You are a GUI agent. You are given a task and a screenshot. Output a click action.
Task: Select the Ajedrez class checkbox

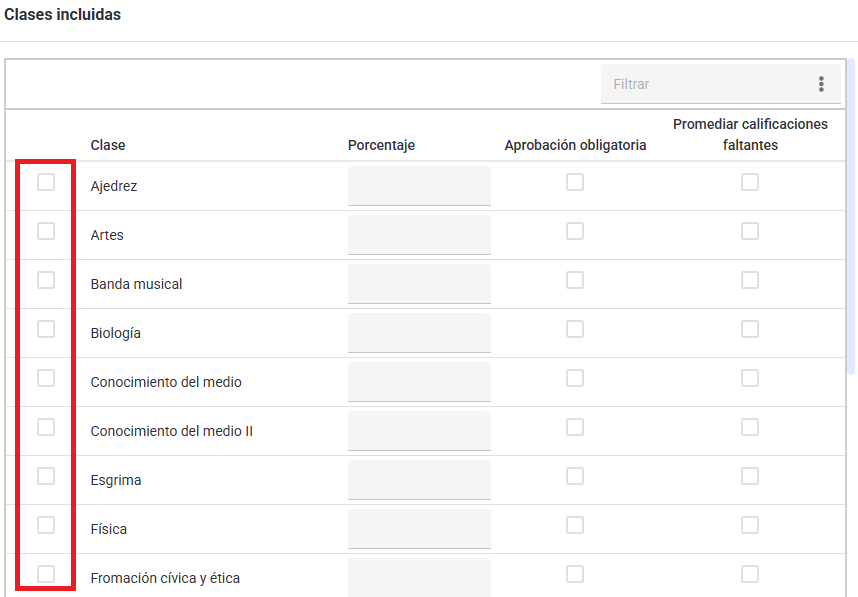(46, 182)
